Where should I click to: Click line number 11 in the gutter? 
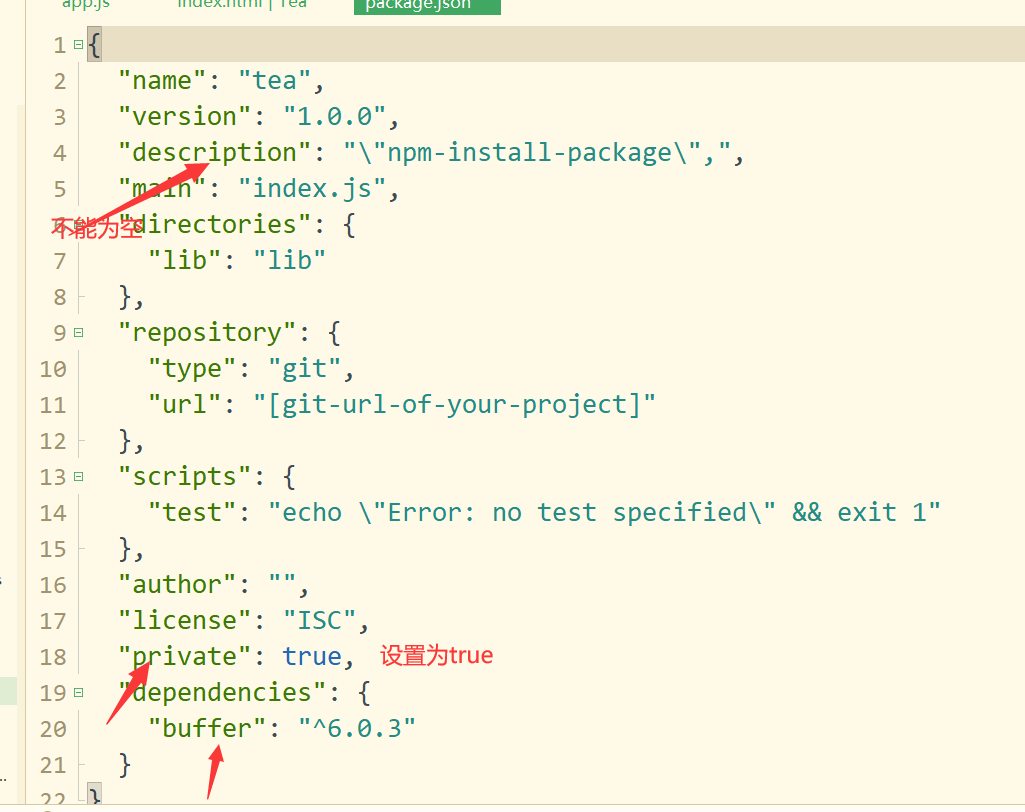[x=53, y=405]
